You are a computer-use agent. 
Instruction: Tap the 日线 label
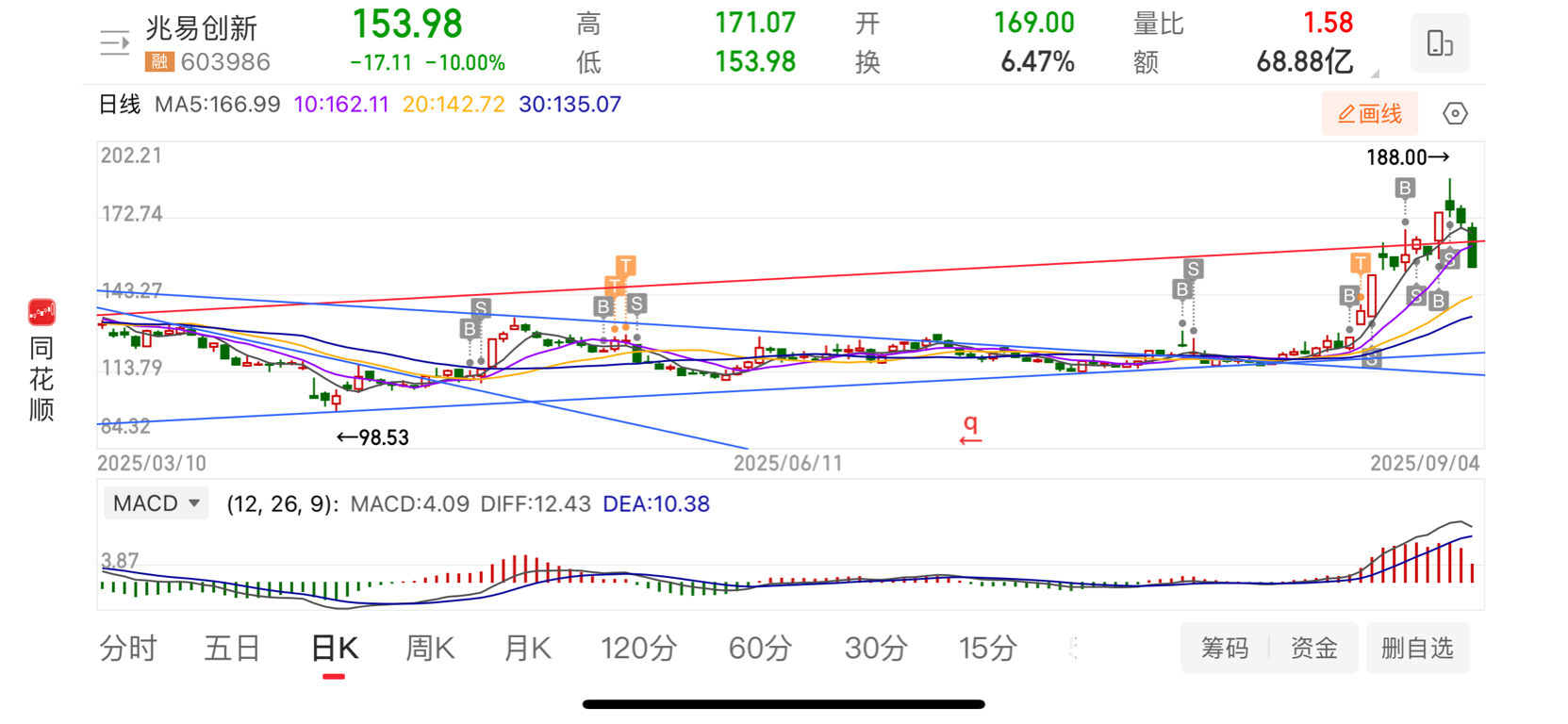point(120,105)
